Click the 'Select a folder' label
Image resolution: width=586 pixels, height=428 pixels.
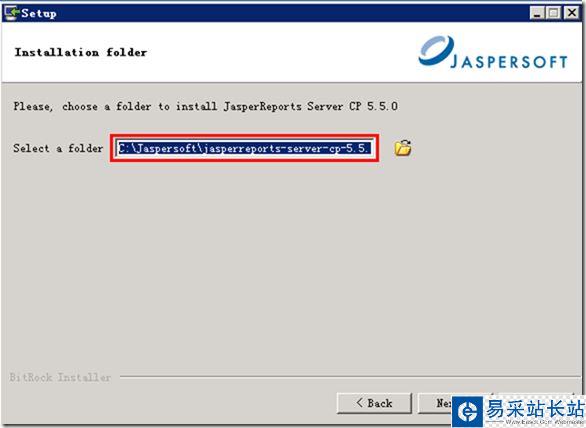tap(58, 148)
